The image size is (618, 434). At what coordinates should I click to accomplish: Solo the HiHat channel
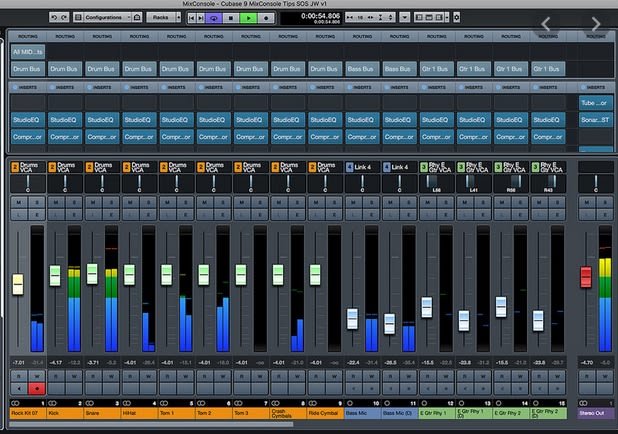click(x=149, y=203)
